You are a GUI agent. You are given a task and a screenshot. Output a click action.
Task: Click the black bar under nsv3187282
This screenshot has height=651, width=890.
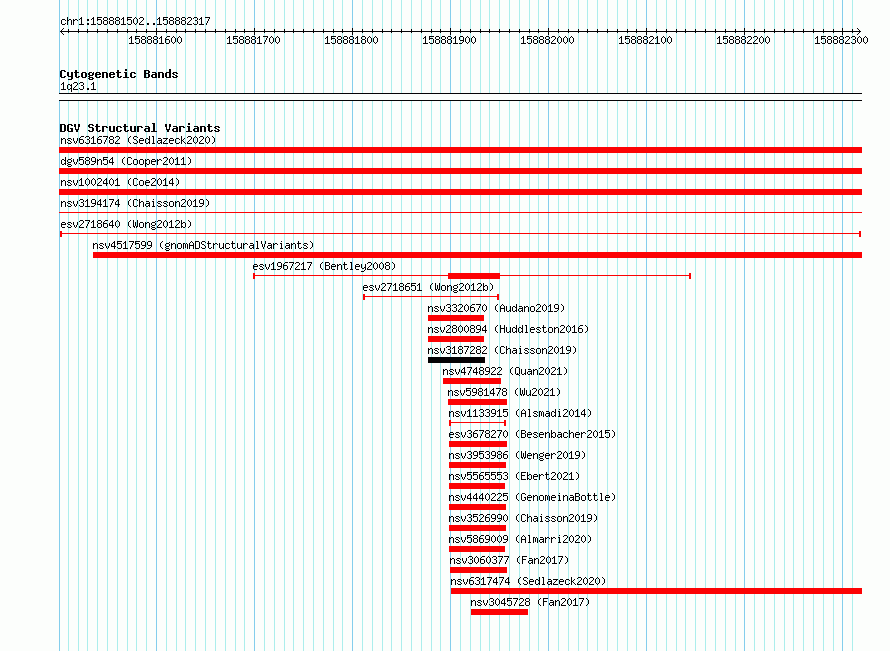click(456, 360)
